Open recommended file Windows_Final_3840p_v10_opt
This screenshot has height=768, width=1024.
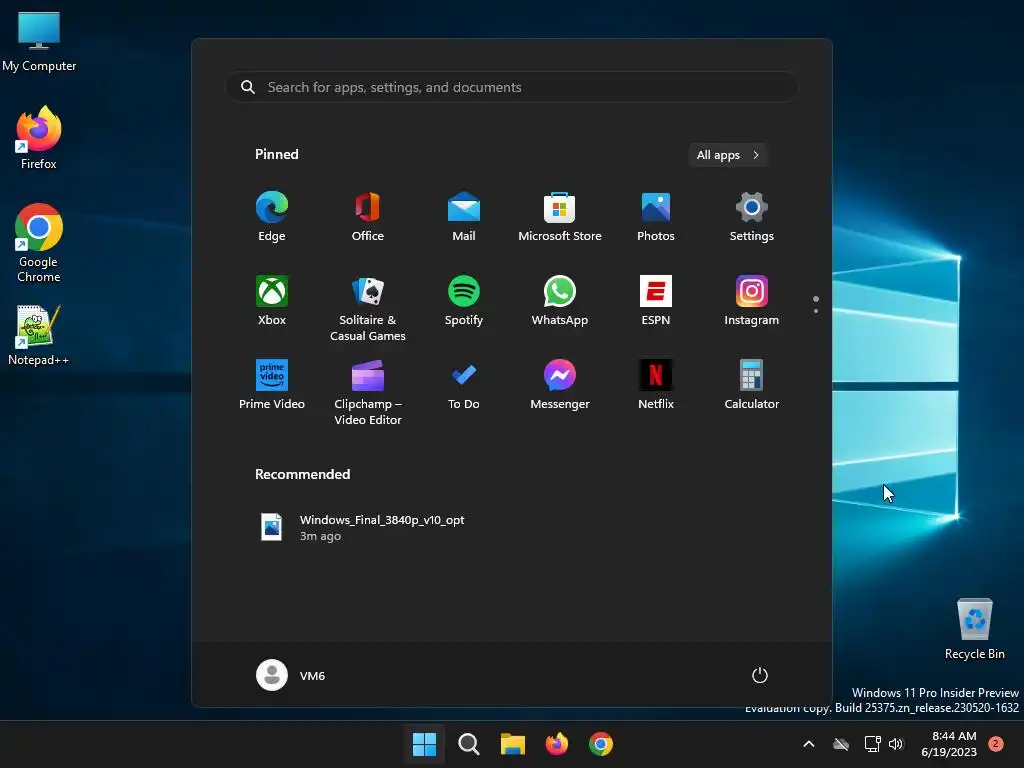[x=363, y=527]
